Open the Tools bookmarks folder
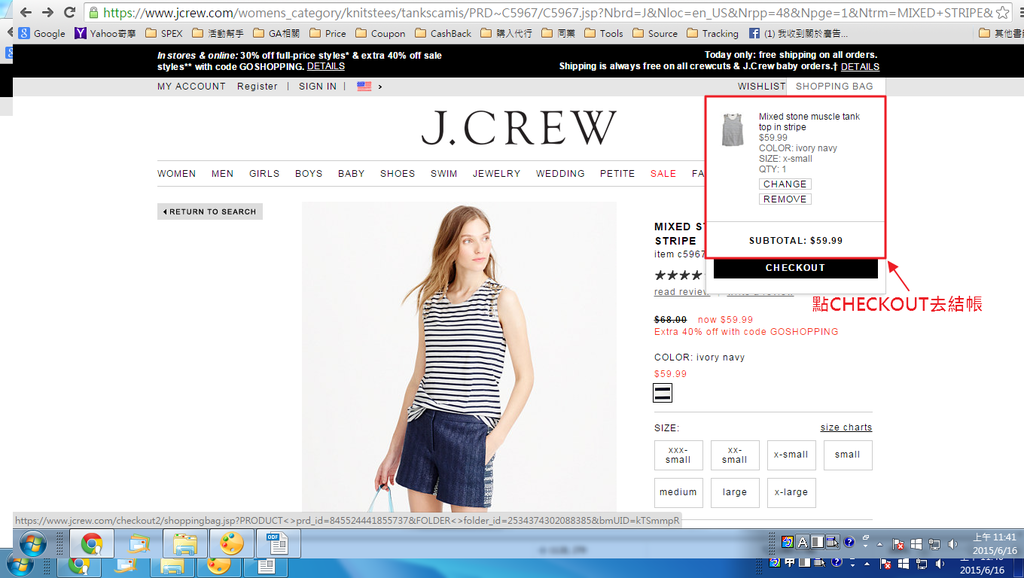This screenshot has height=578, width=1024. pos(603,33)
